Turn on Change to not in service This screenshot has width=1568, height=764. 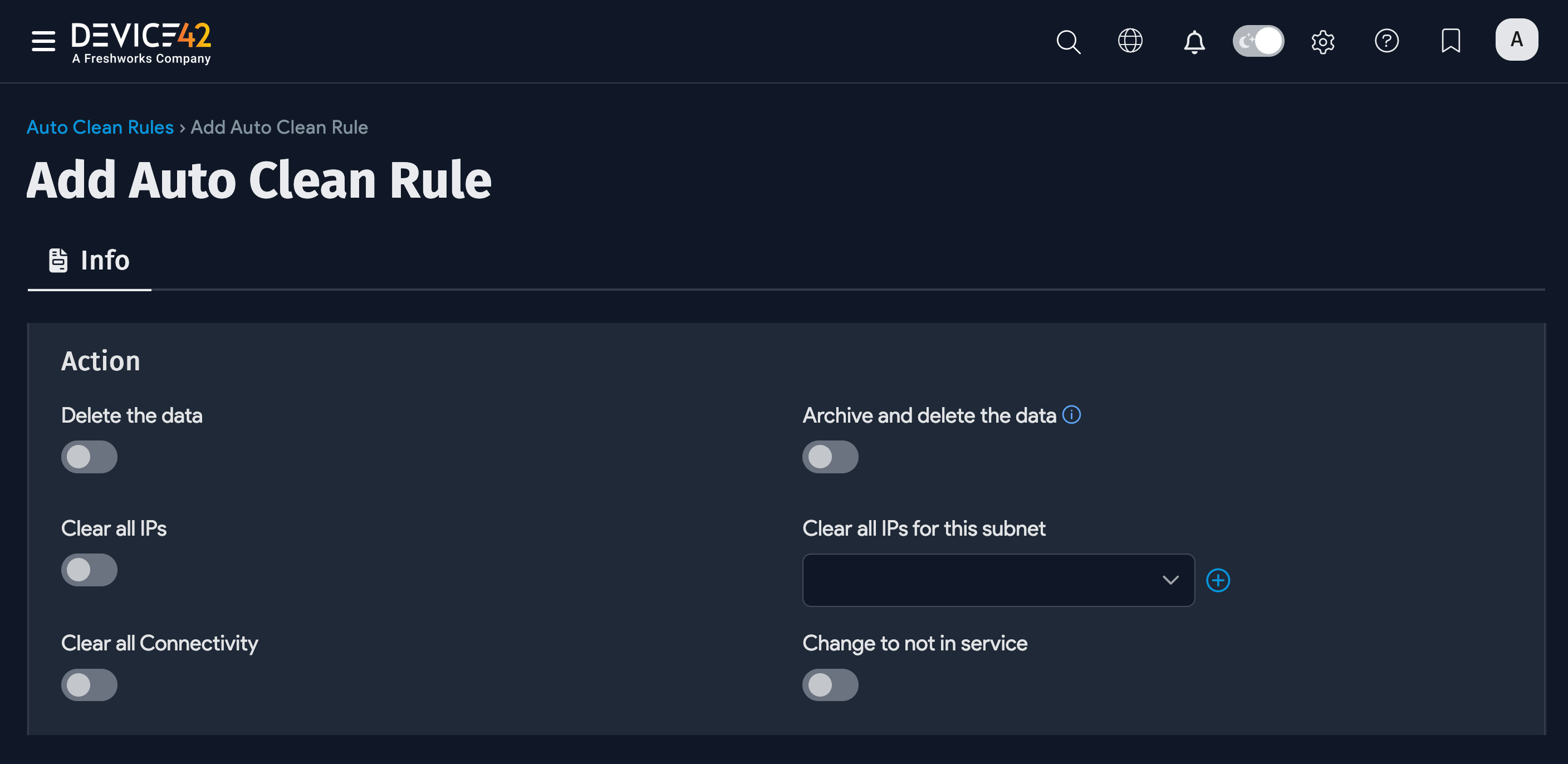pyautogui.click(x=831, y=684)
